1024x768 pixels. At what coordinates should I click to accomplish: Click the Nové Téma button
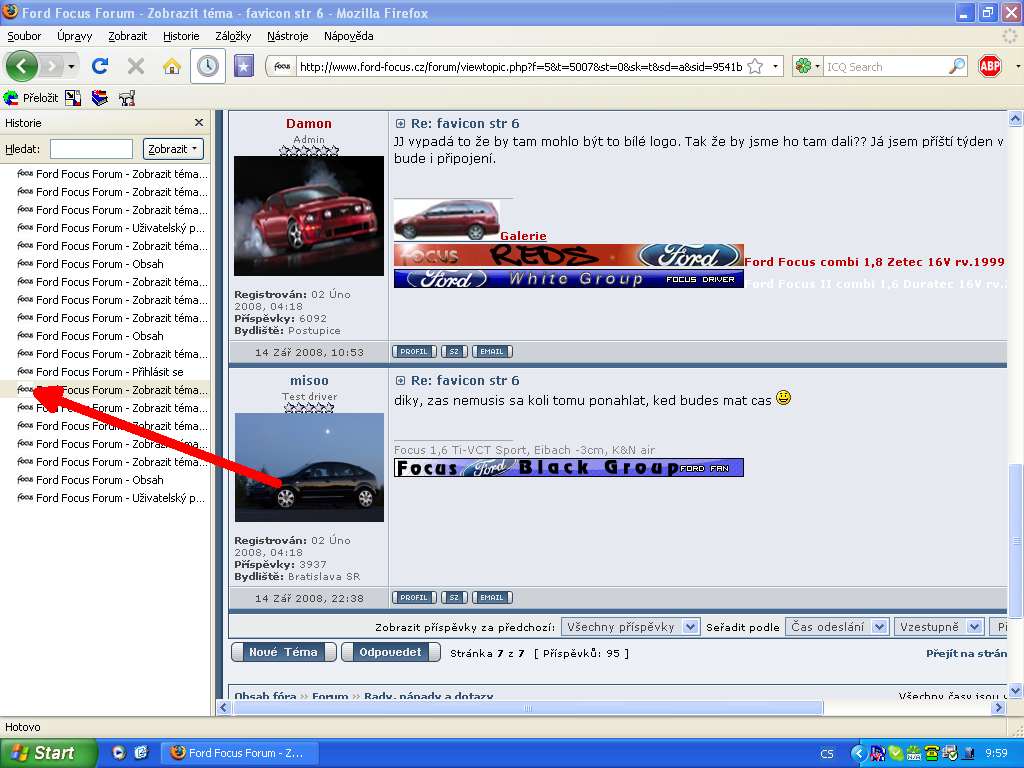[283, 652]
